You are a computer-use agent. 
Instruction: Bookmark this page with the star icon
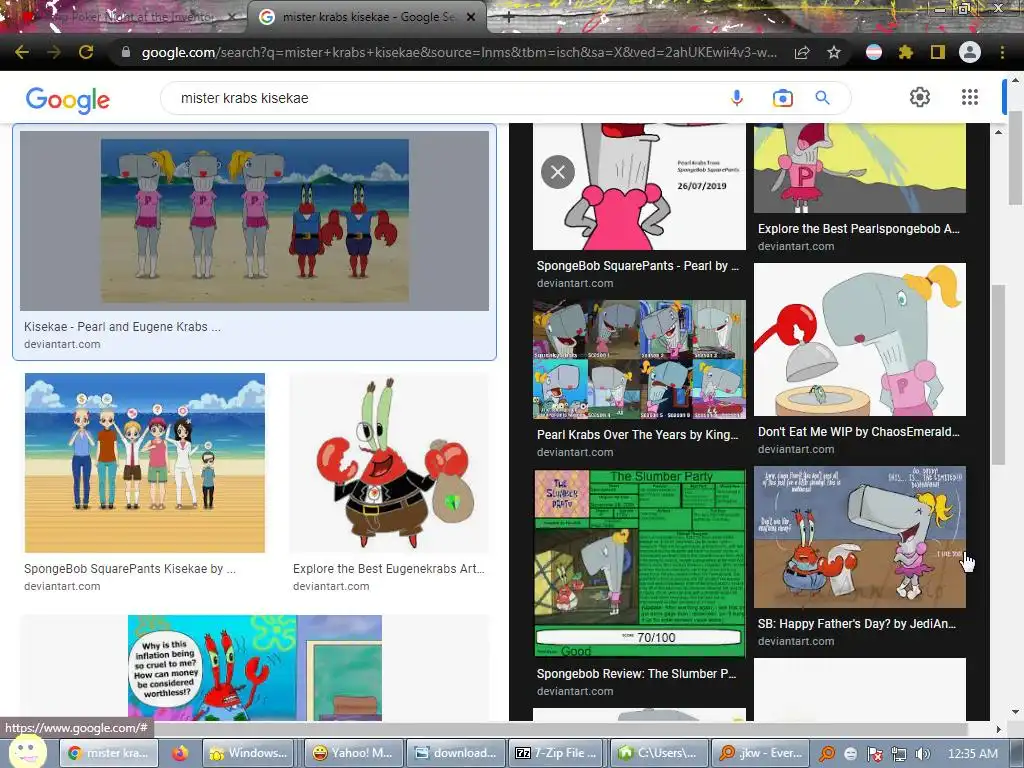tap(834, 52)
